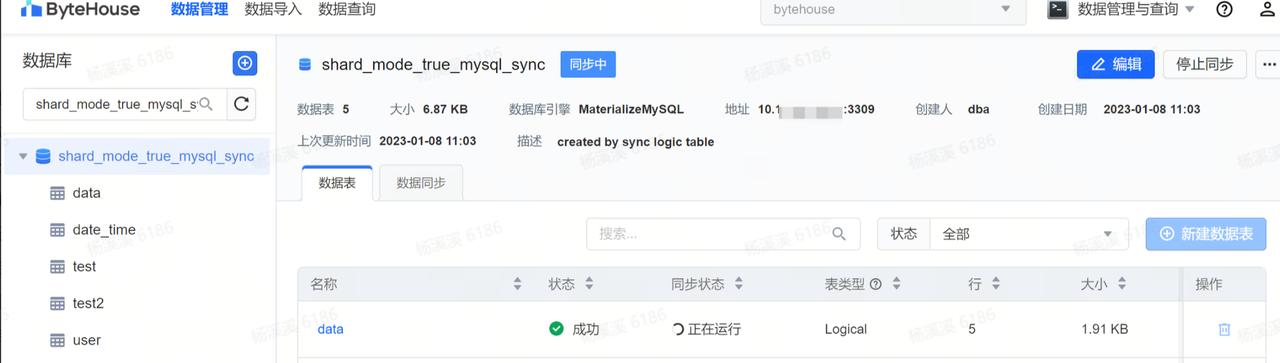Click the 新建数据表 button
1280x363 pixels.
(x=1206, y=234)
